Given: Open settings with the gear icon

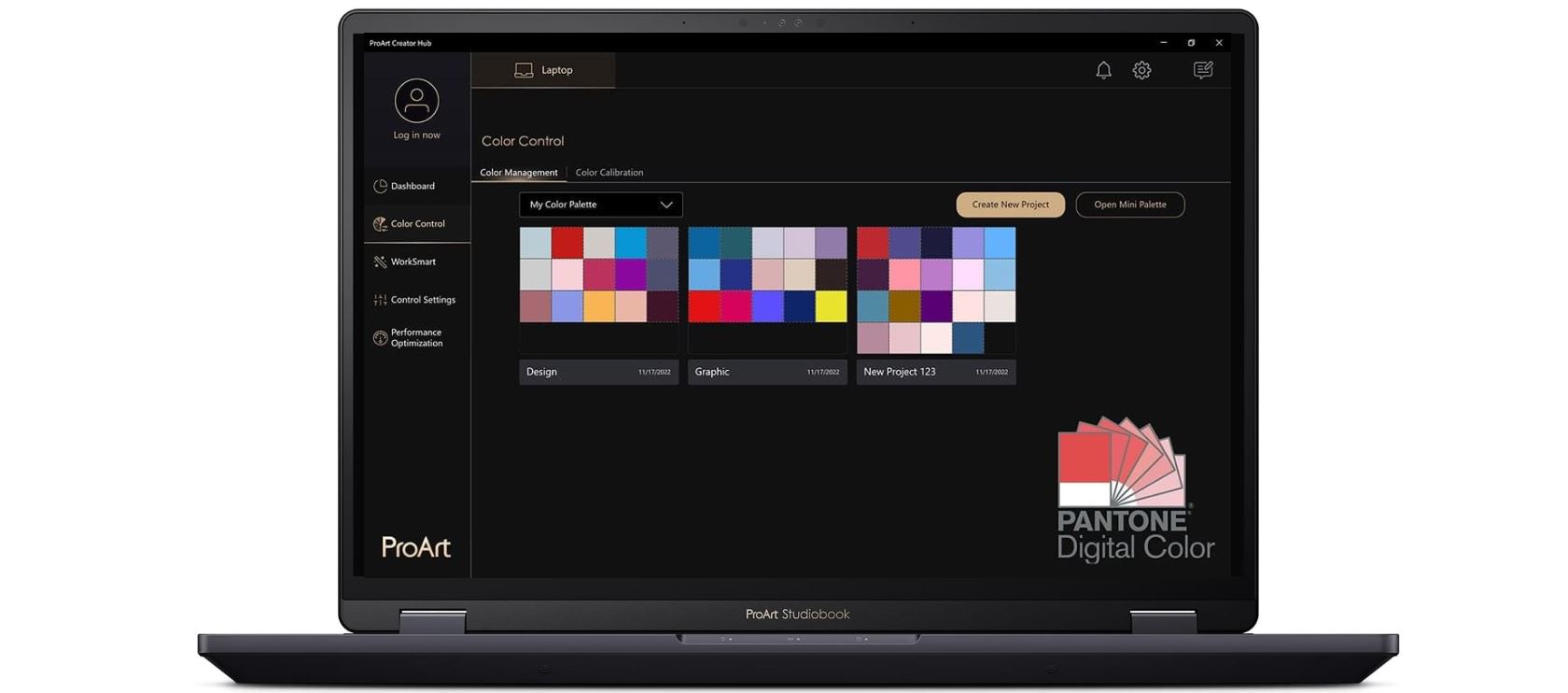Looking at the screenshot, I should 1141,70.
